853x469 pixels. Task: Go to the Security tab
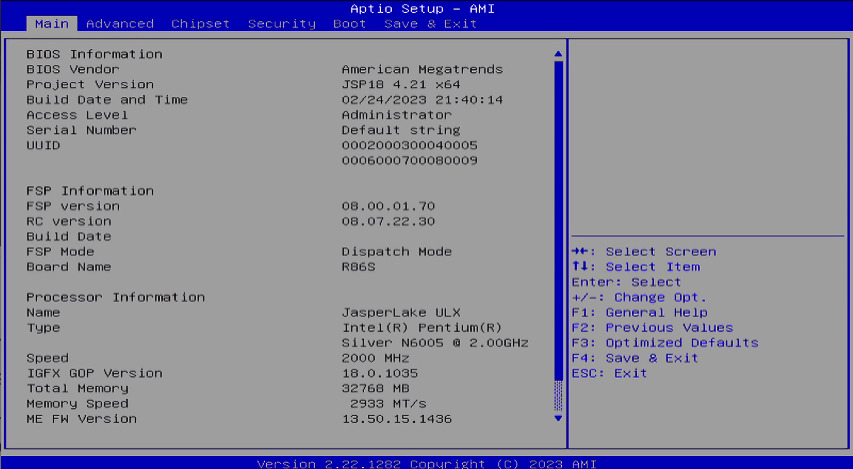[282, 24]
